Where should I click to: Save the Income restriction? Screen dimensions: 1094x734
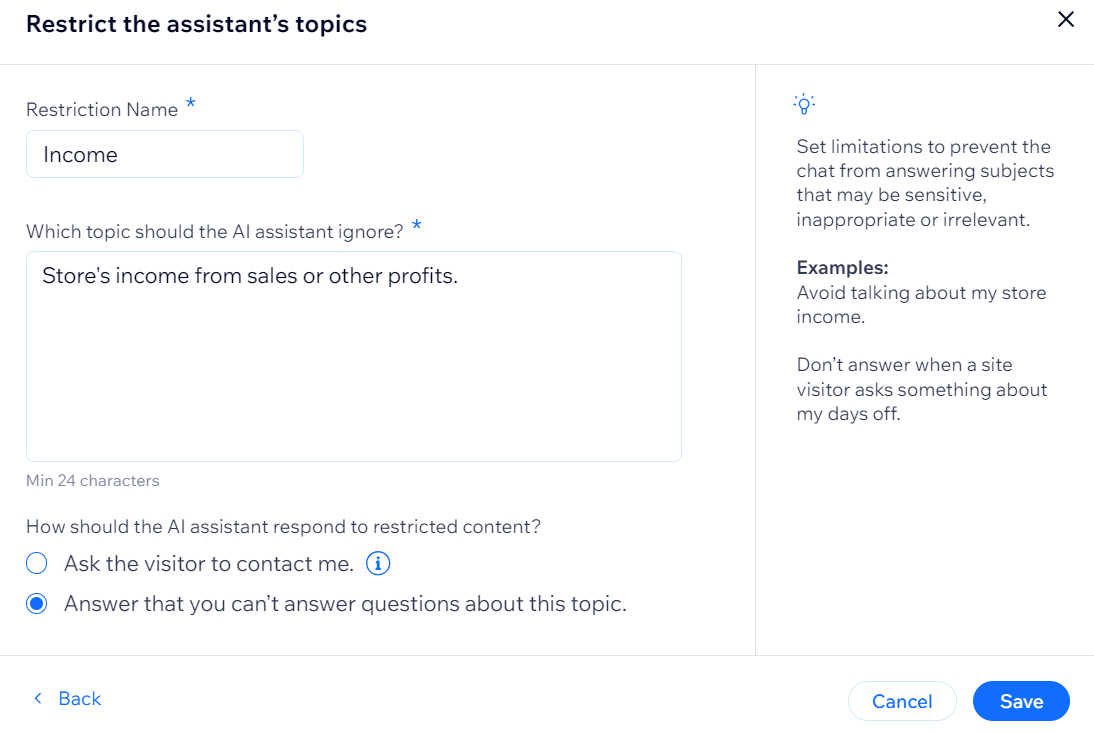pos(1021,701)
